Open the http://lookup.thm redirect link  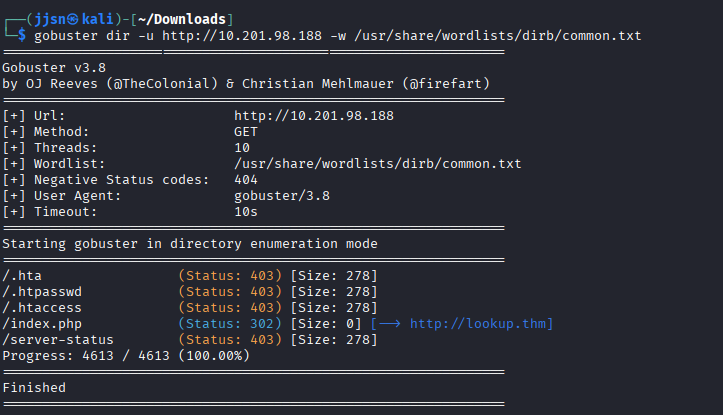pos(480,323)
